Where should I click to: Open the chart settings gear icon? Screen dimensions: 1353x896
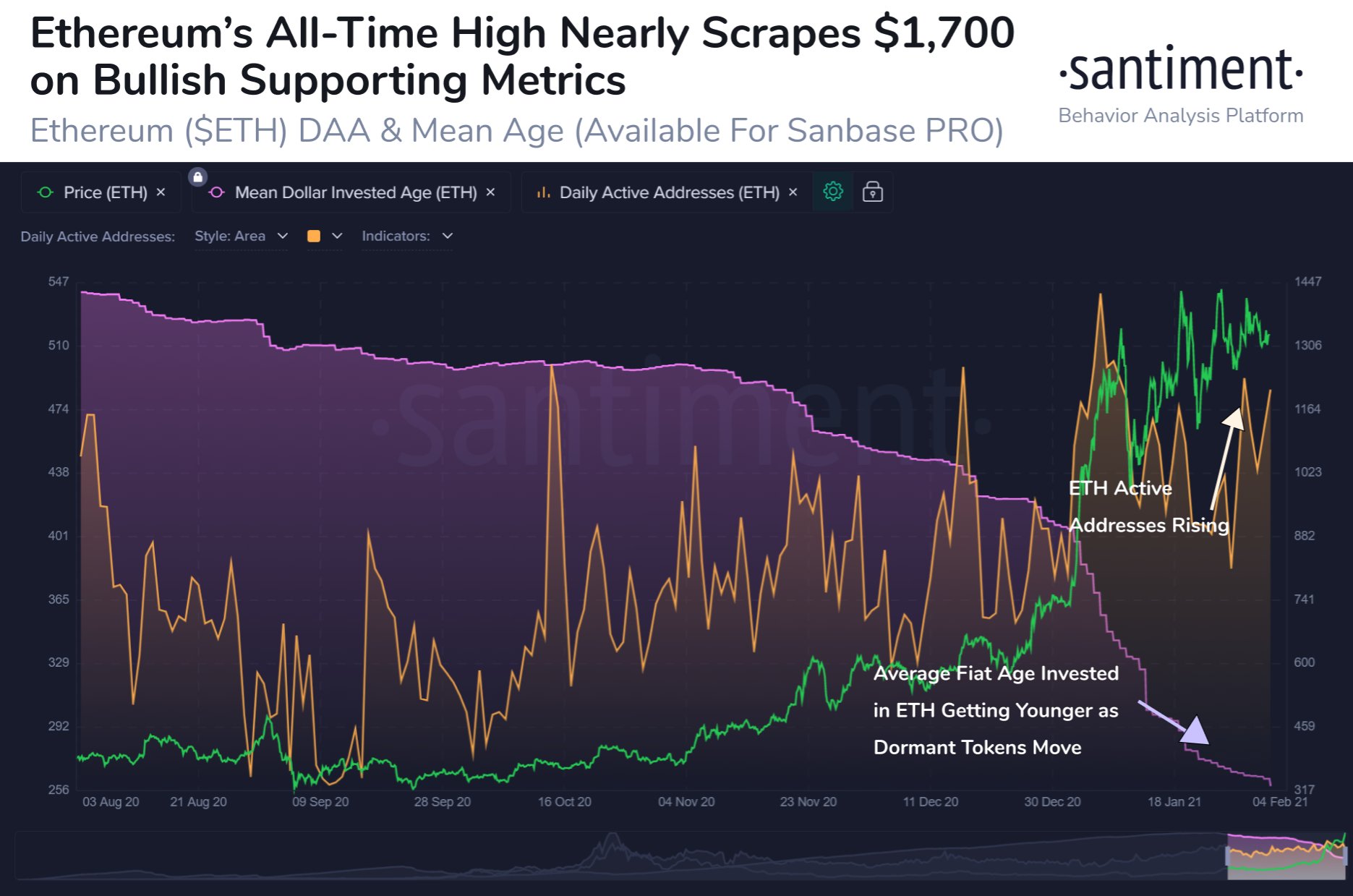(x=832, y=192)
